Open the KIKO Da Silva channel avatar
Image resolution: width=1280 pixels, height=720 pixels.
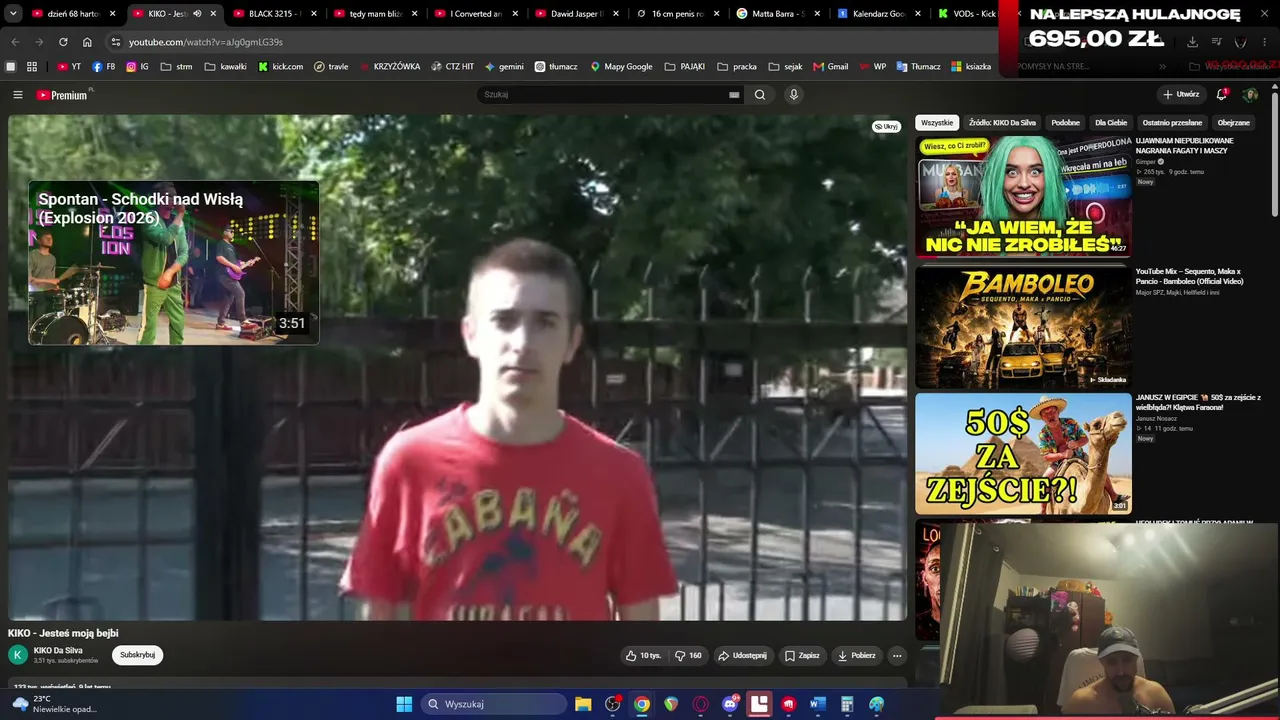18,655
